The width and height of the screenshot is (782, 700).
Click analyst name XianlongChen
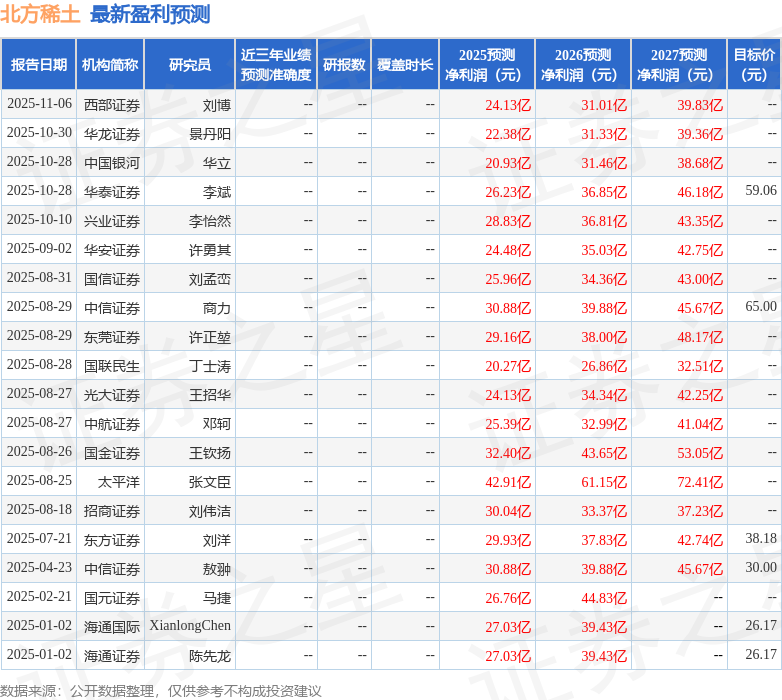(x=190, y=626)
